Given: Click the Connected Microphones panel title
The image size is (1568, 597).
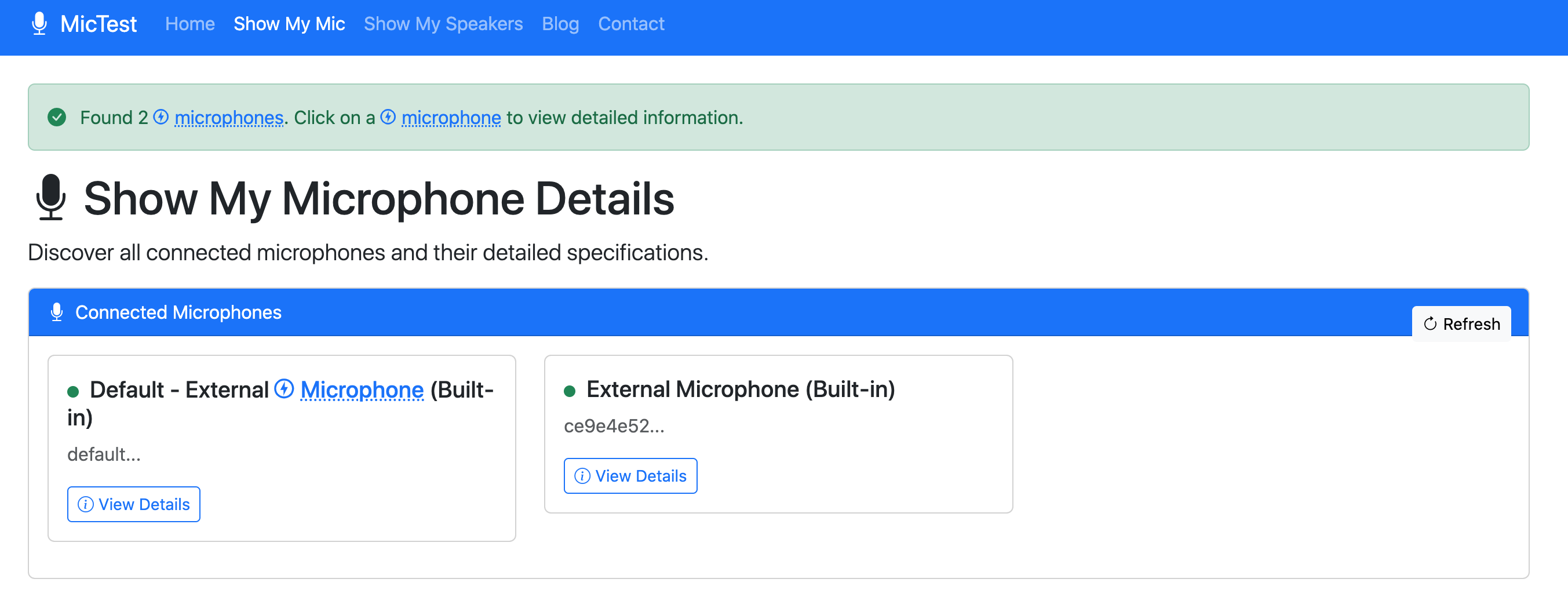Looking at the screenshot, I should tap(178, 312).
